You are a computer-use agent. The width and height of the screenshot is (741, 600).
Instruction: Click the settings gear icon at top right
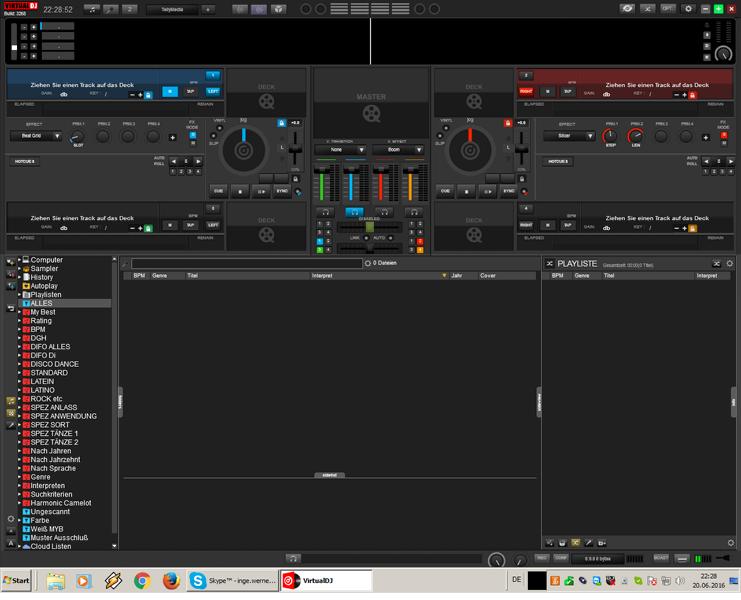[x=687, y=9]
